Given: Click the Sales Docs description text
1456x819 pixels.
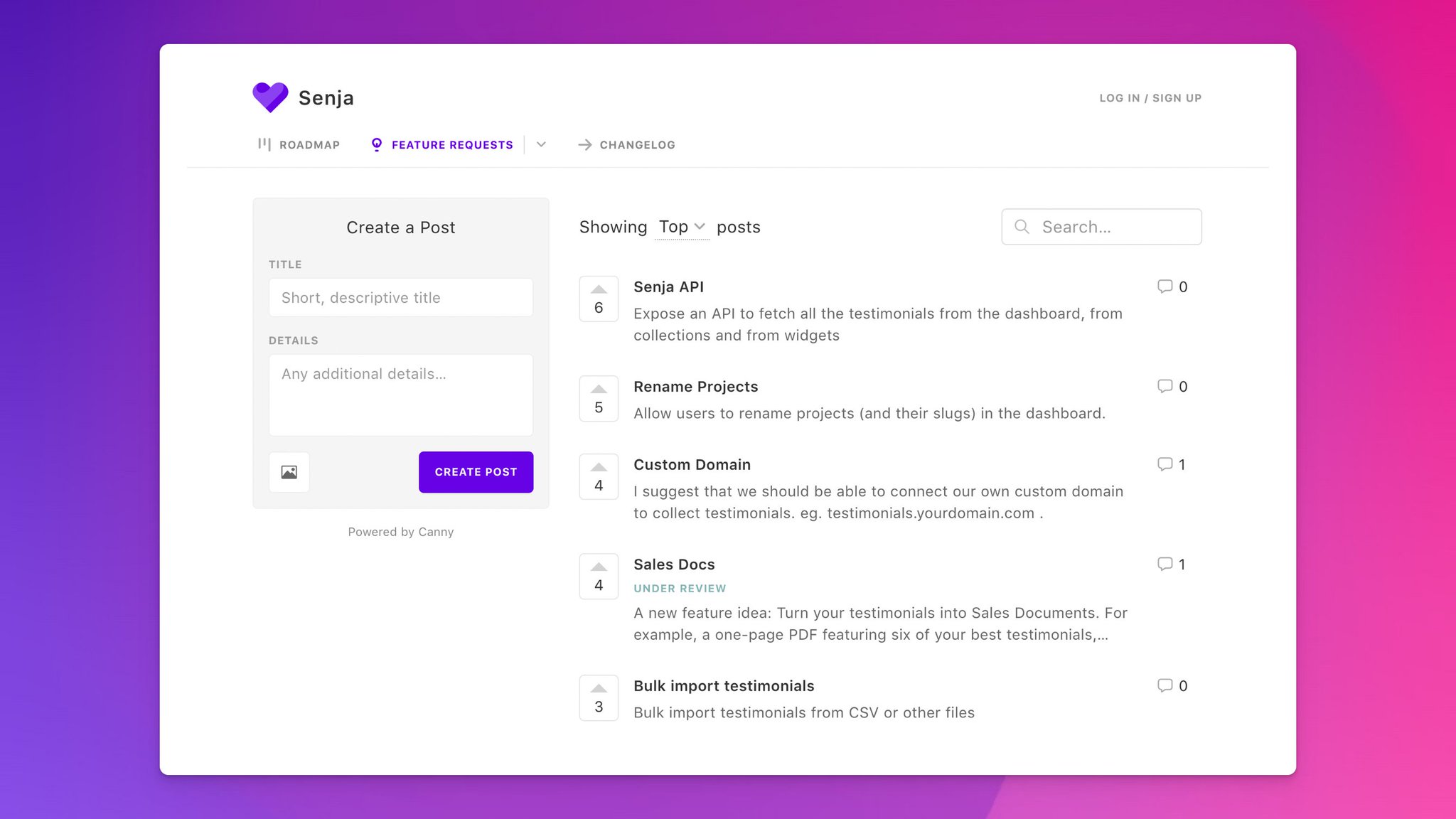Looking at the screenshot, I should click(x=880, y=623).
